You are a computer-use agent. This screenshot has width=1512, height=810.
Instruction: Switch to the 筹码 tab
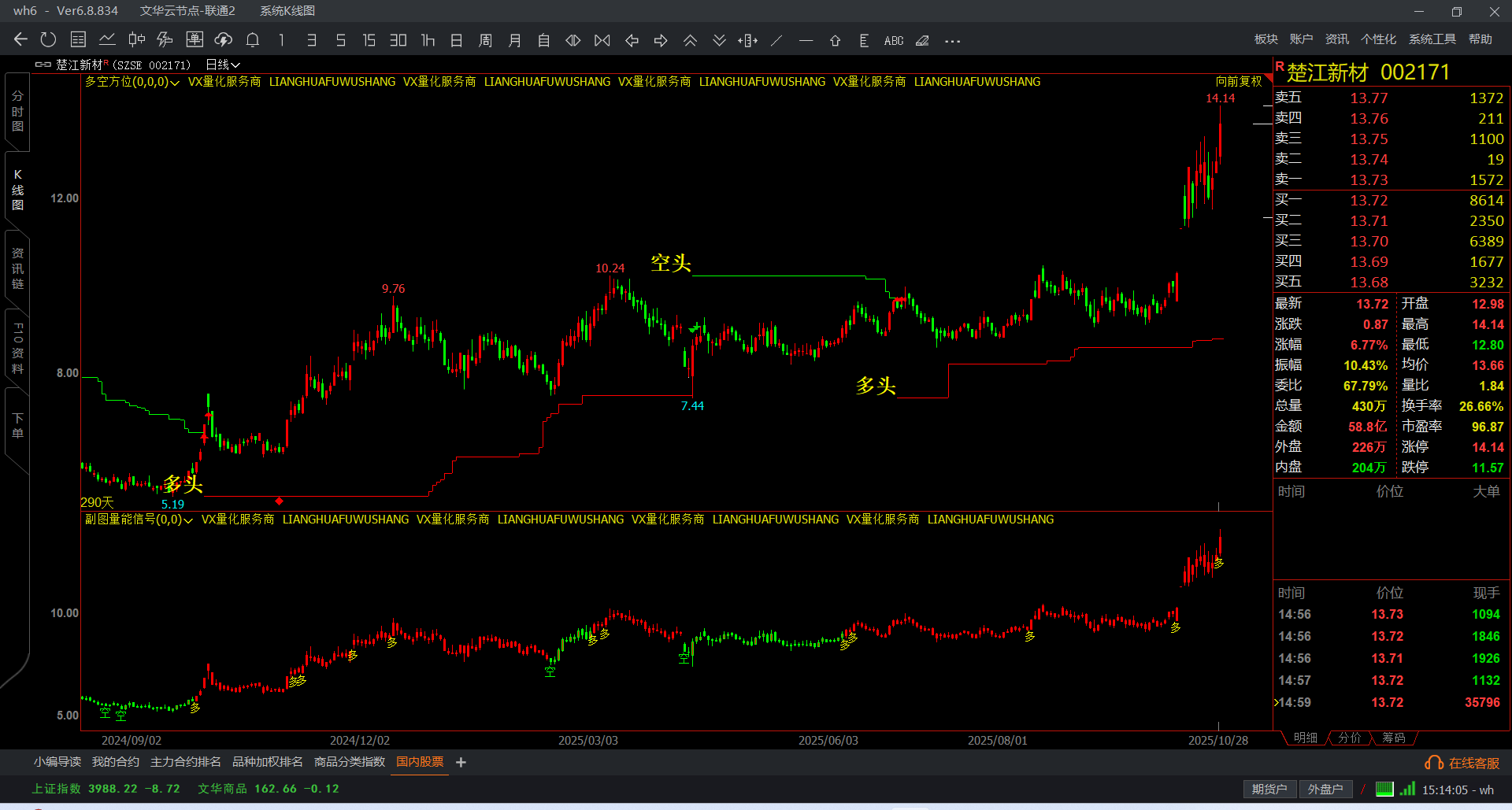pos(1393,738)
